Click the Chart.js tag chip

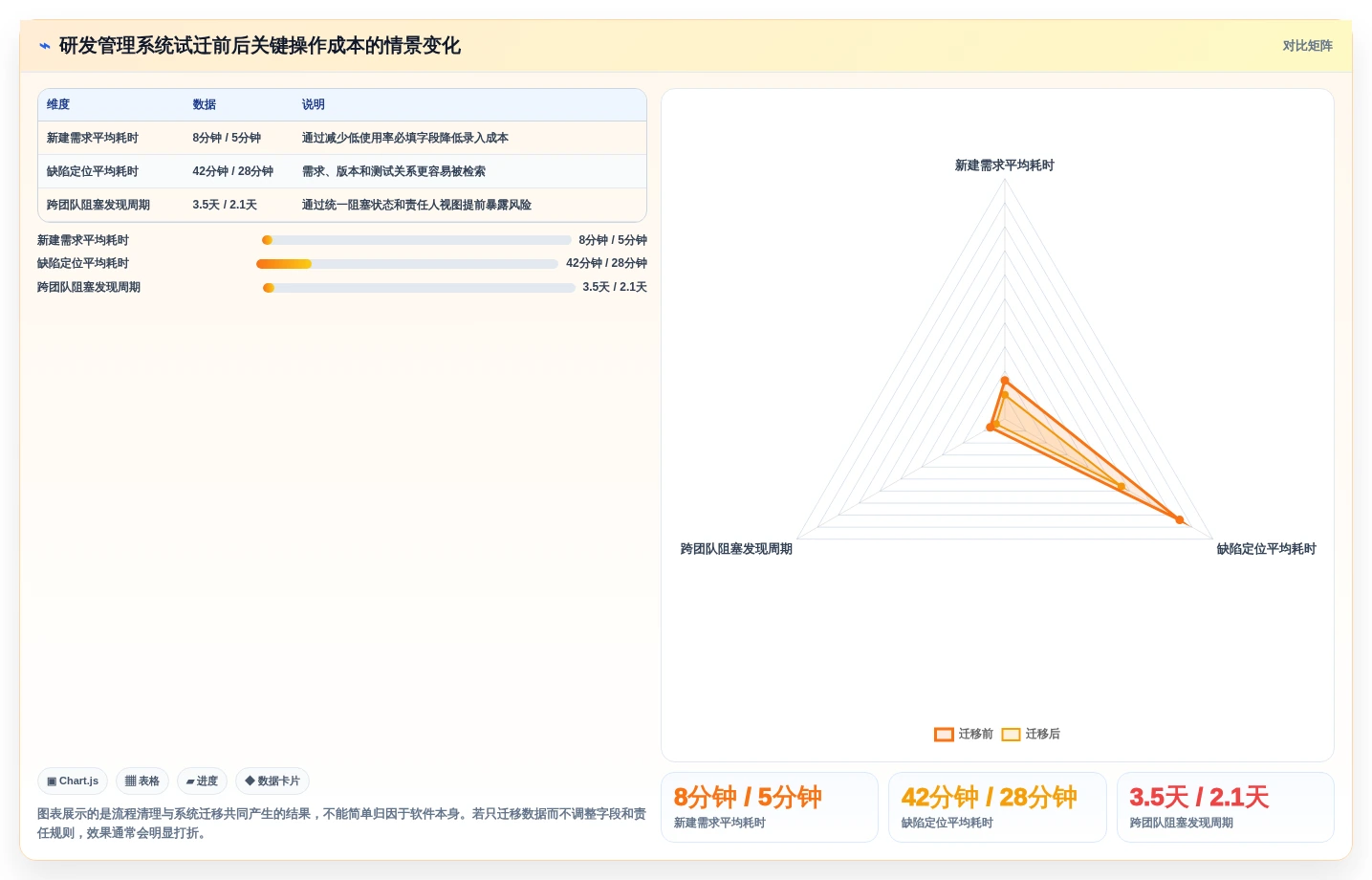pos(73,781)
